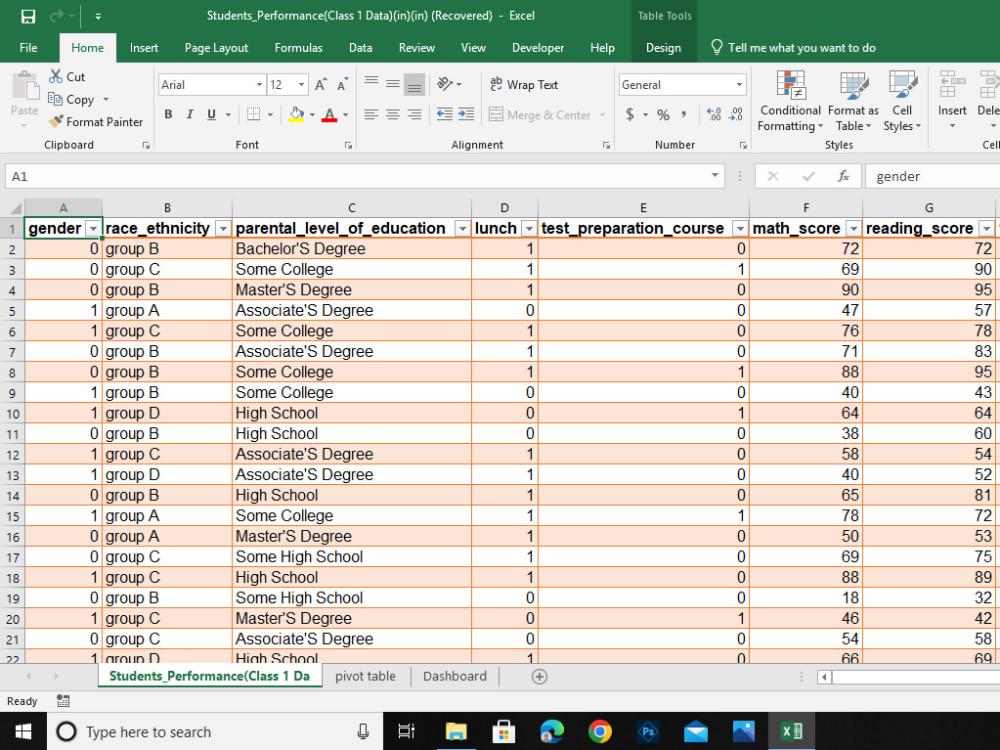Apply the yellow fill color swatch
Viewport: 1000px width, 750px height.
[296, 115]
